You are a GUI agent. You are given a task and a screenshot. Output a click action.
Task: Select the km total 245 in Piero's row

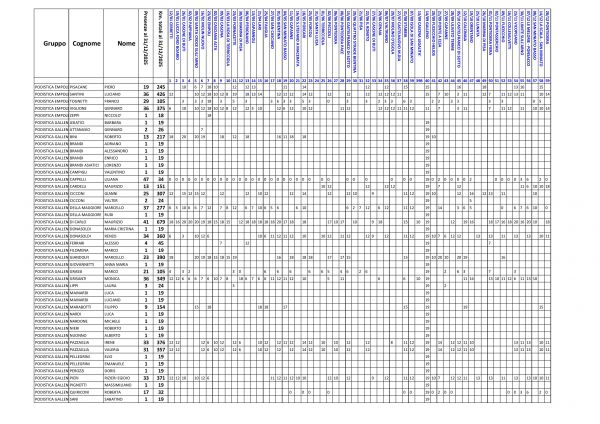pos(158,86)
